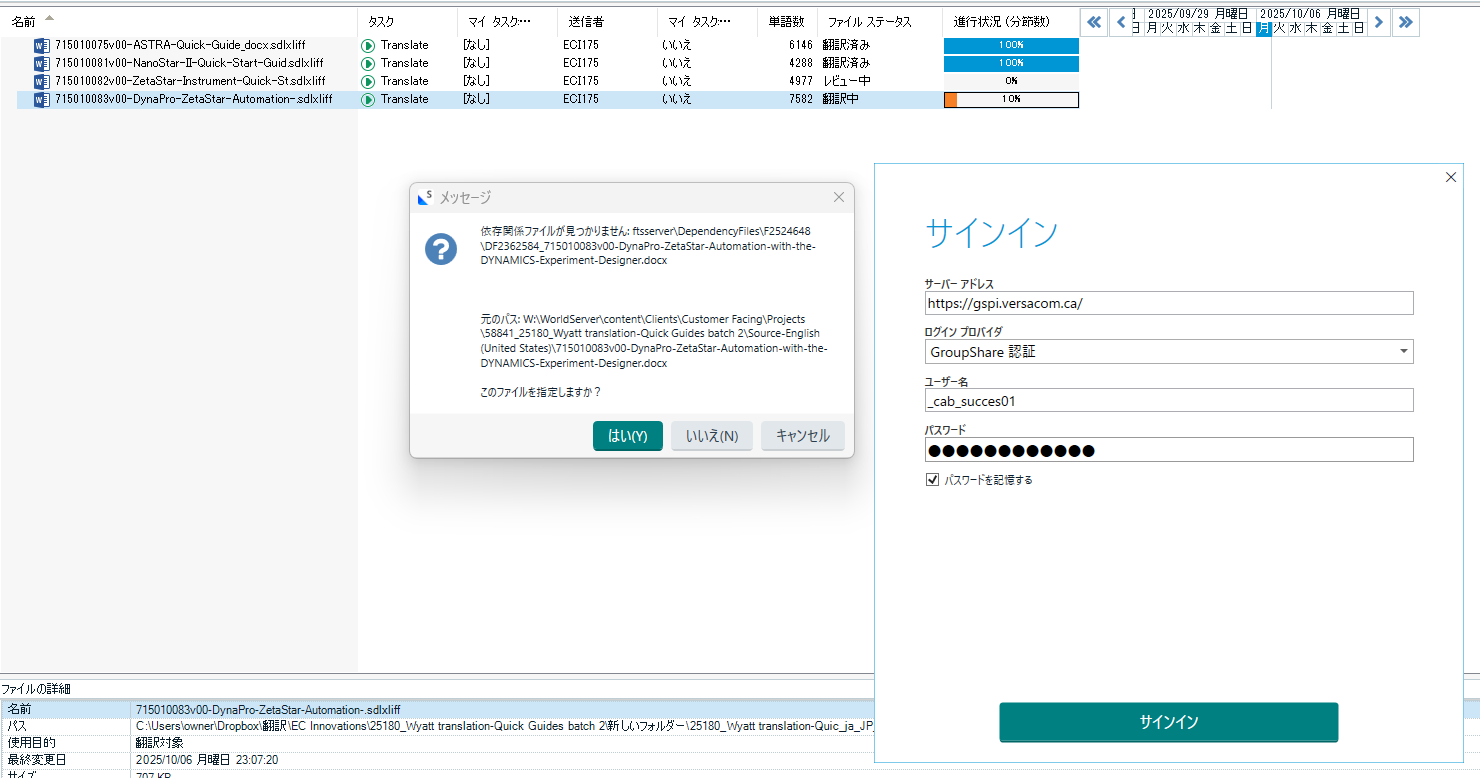
Task: Select the highlighted 月 day cell under 2025/10/06
Action: pos(1264,29)
